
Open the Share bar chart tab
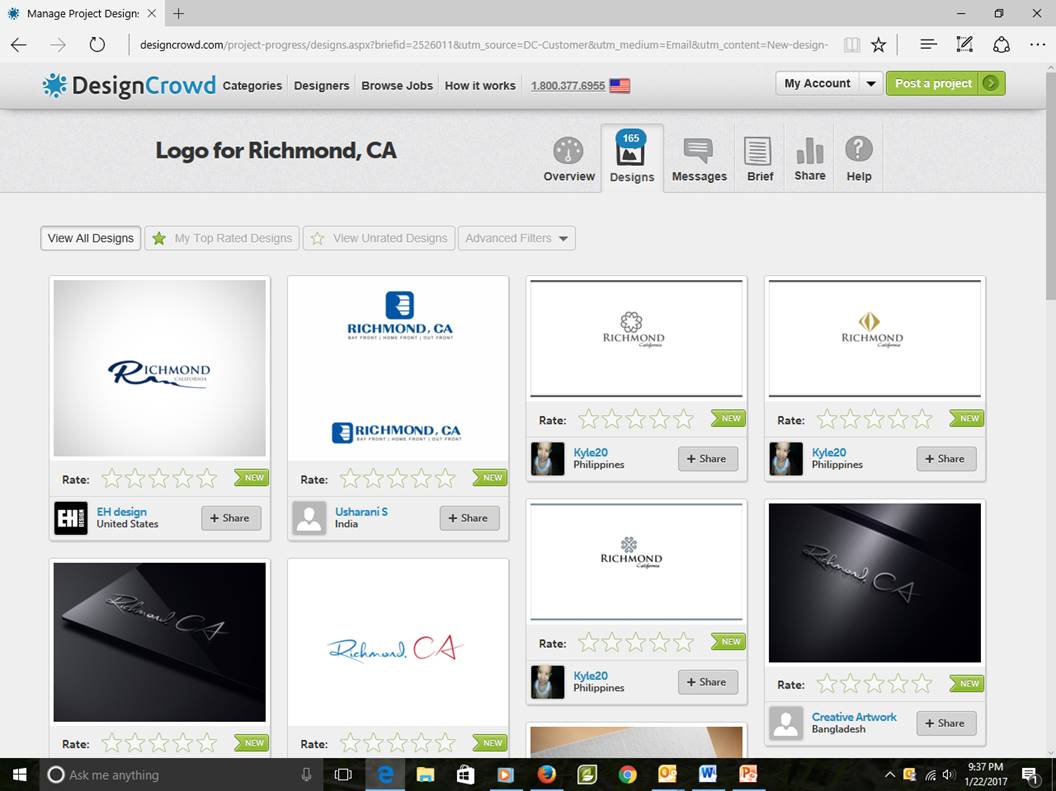(x=810, y=160)
